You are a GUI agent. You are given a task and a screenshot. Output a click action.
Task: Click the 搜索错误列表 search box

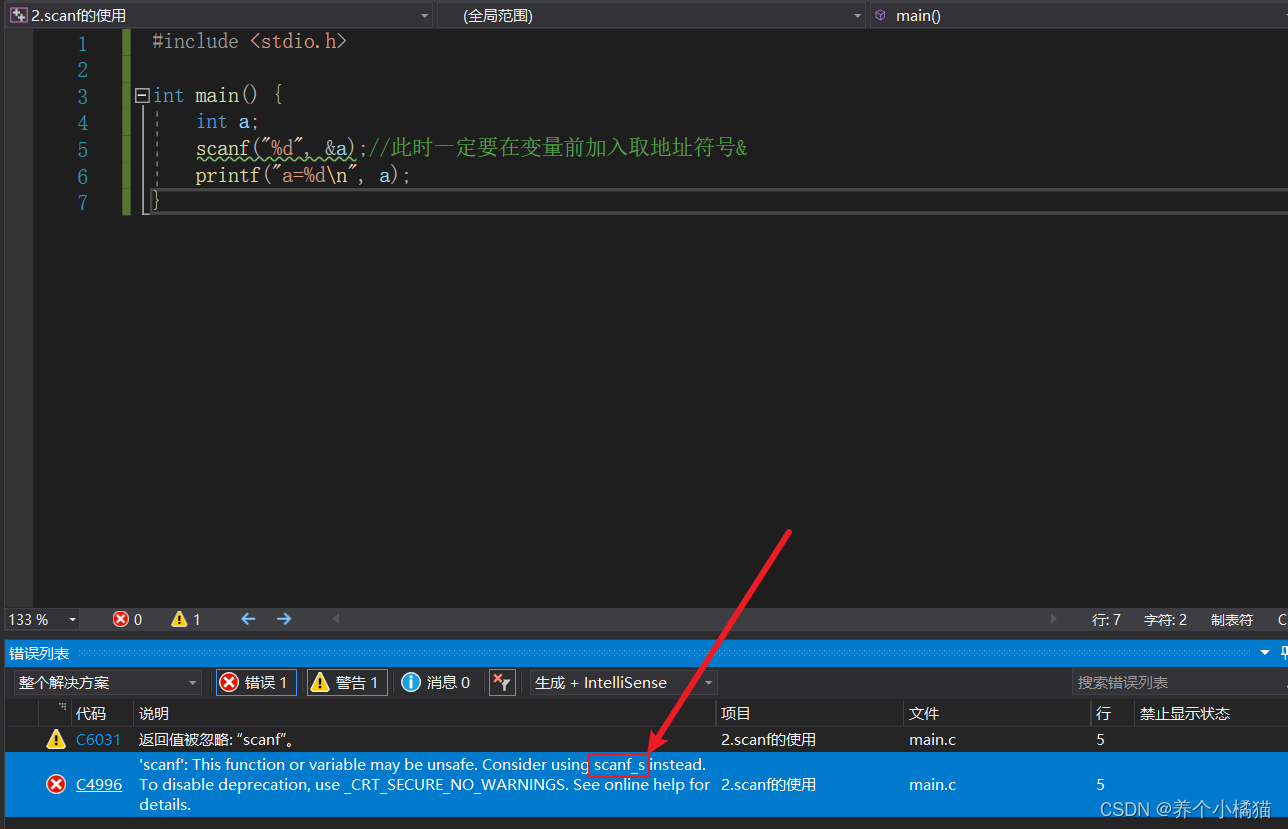click(1178, 682)
